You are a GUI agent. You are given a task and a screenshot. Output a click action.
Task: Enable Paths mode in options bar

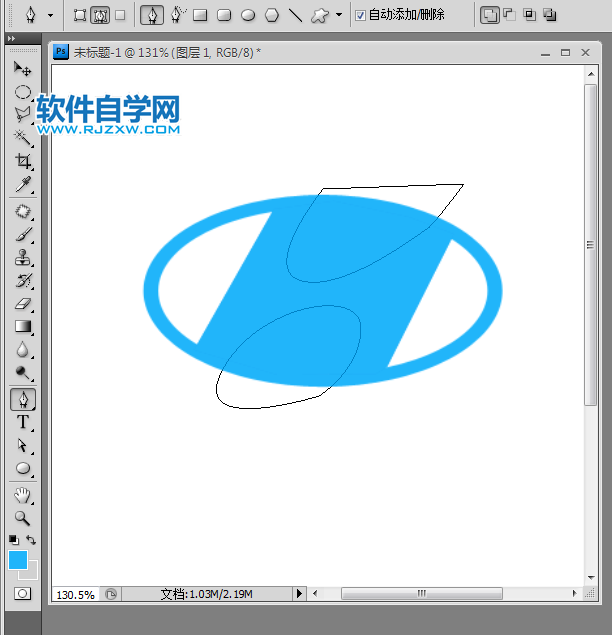100,15
